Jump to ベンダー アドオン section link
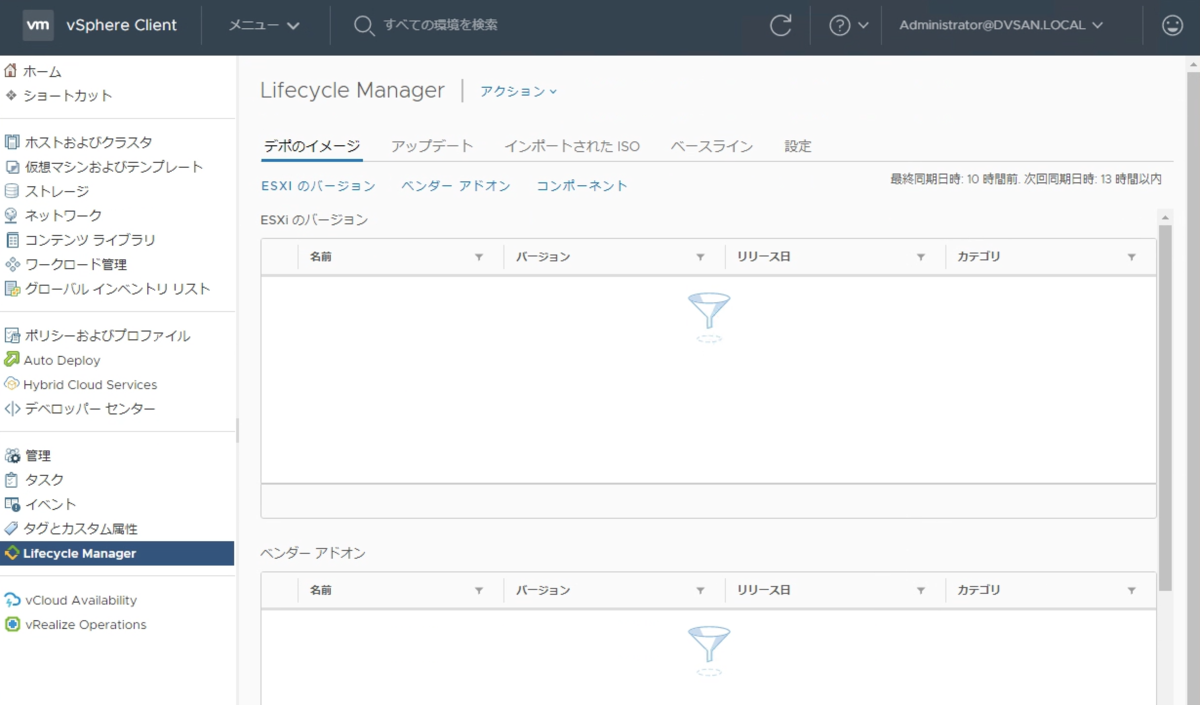1200x705 pixels. pos(456,186)
